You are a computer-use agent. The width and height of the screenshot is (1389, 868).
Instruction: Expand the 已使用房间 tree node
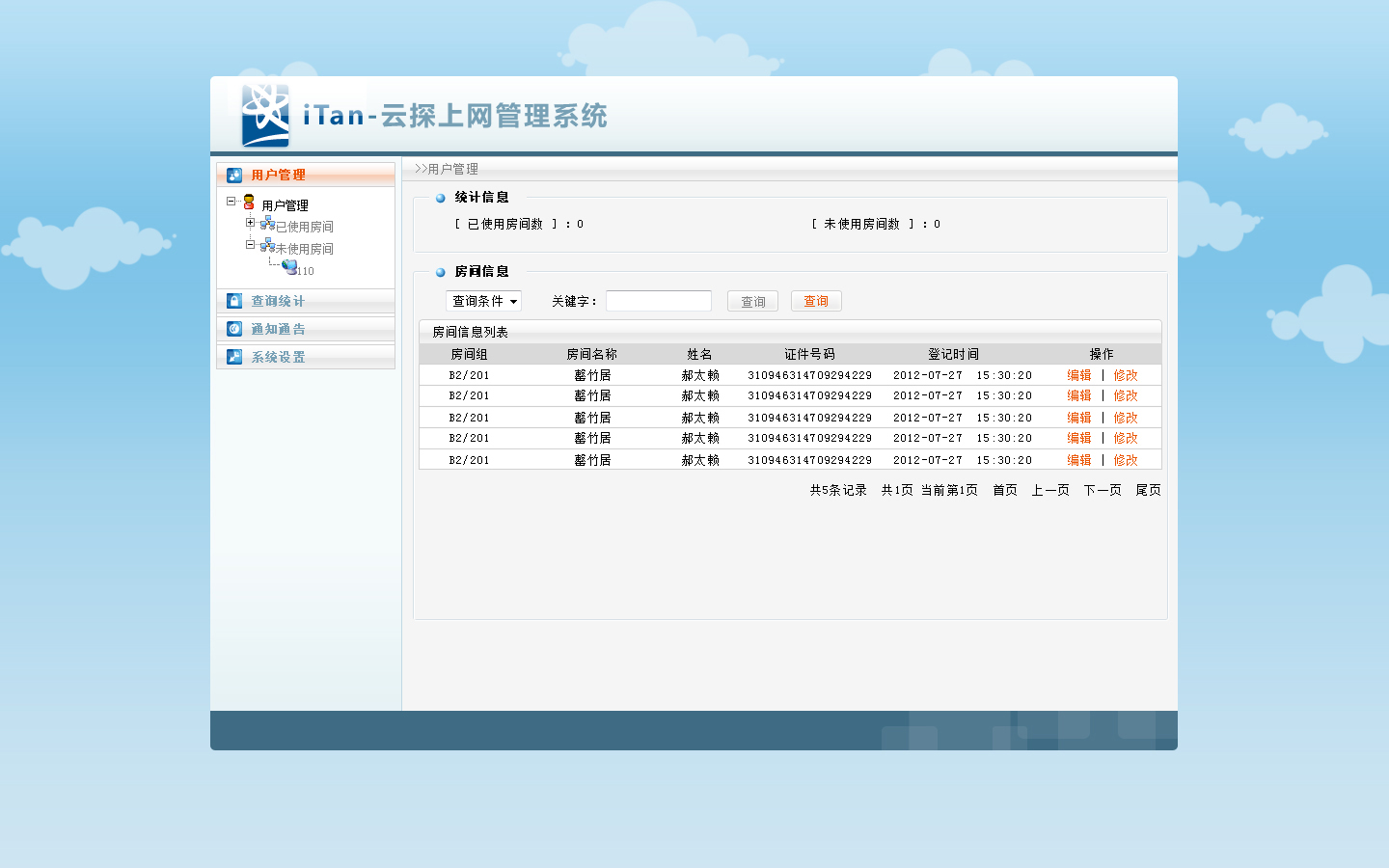pos(251,223)
